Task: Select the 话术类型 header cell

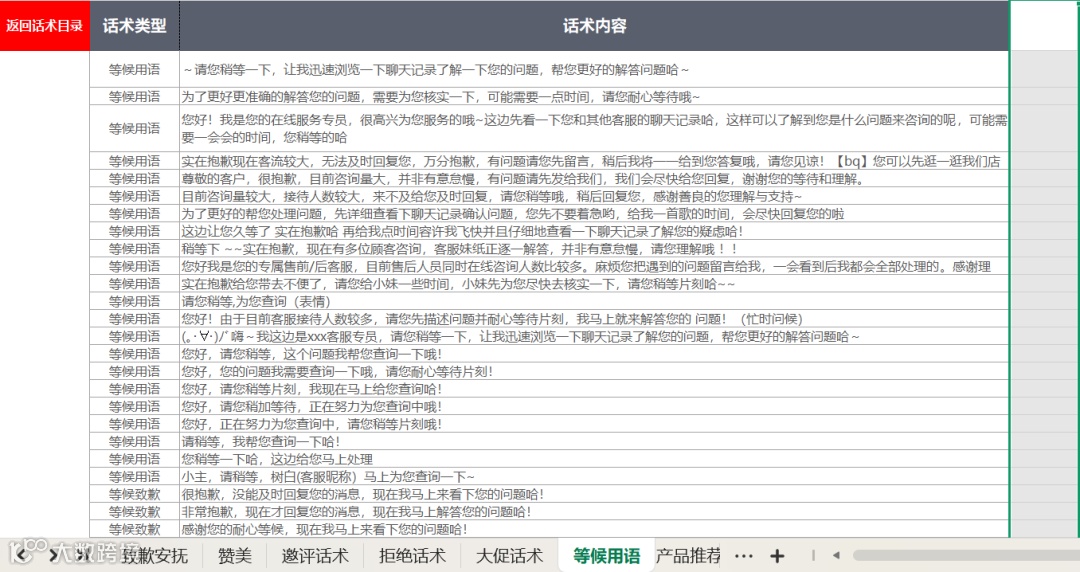Action: coord(134,25)
